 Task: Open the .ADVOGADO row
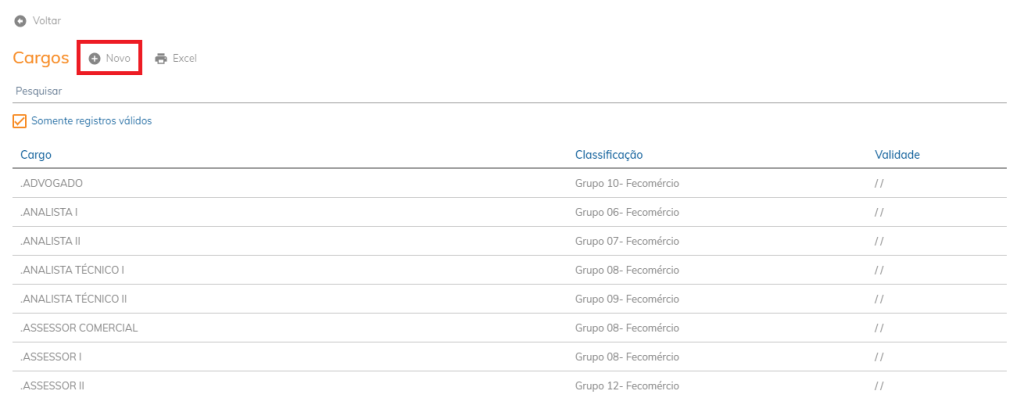(x=509, y=184)
